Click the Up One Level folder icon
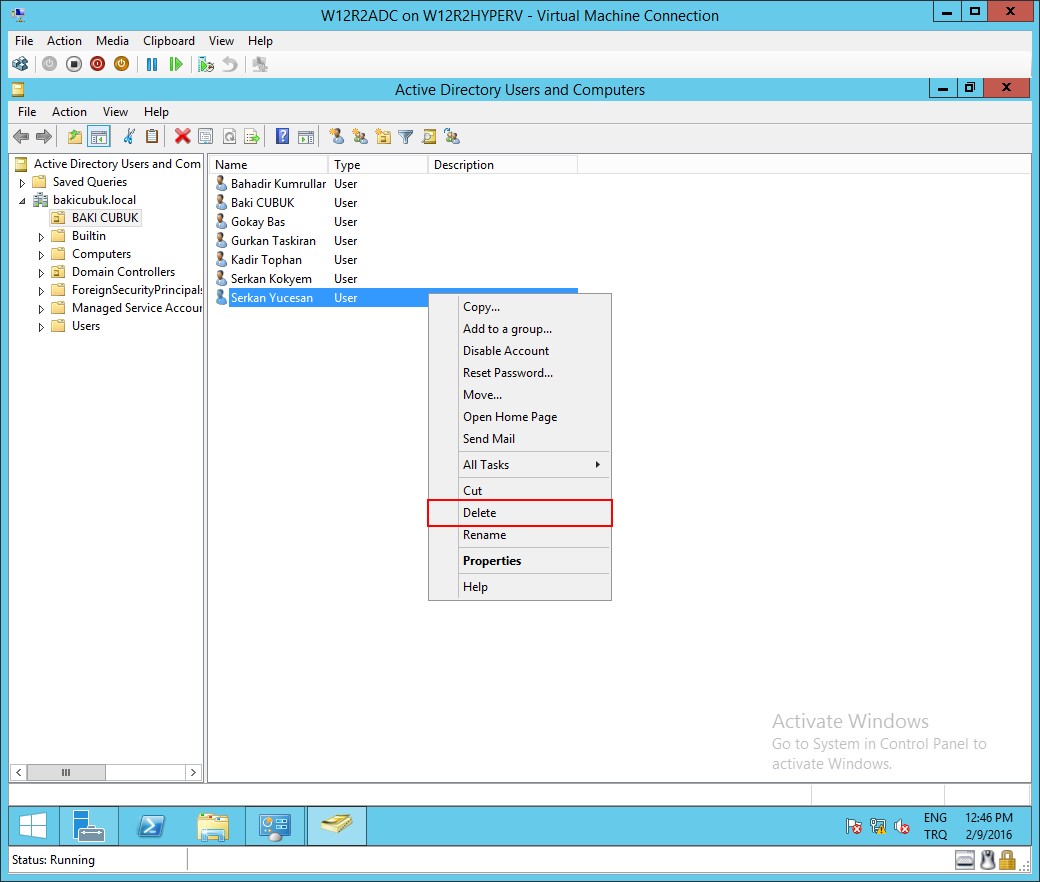 (x=75, y=137)
